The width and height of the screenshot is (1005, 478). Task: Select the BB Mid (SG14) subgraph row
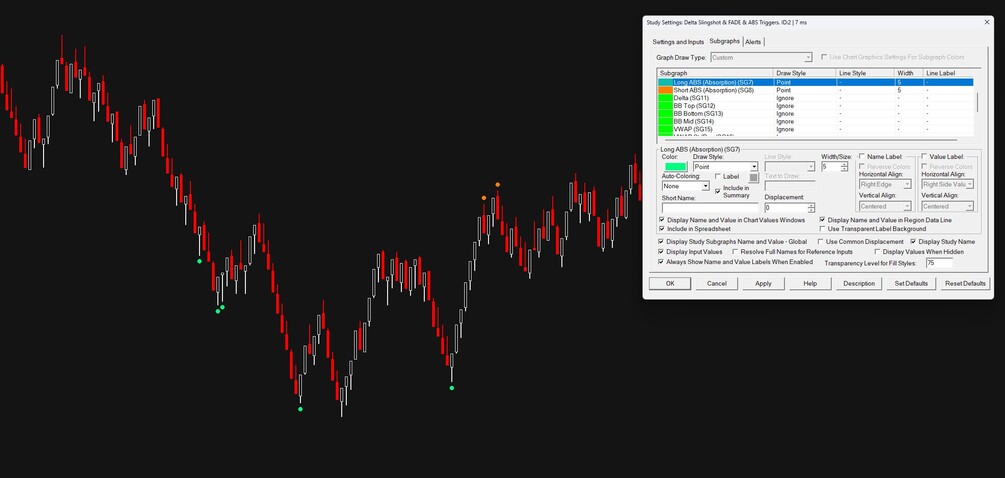(815, 121)
